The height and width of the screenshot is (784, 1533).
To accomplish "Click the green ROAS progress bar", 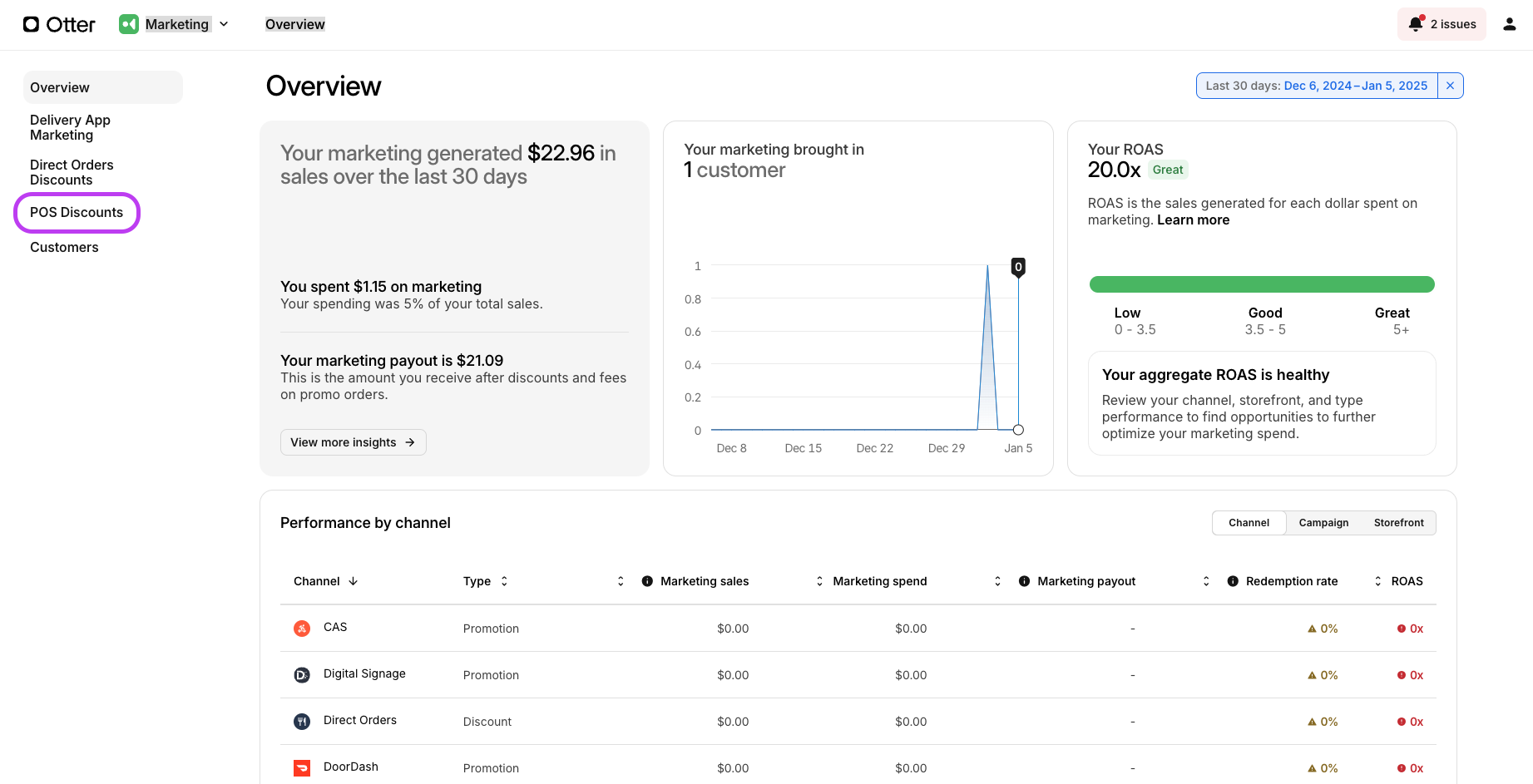I will (1262, 284).
